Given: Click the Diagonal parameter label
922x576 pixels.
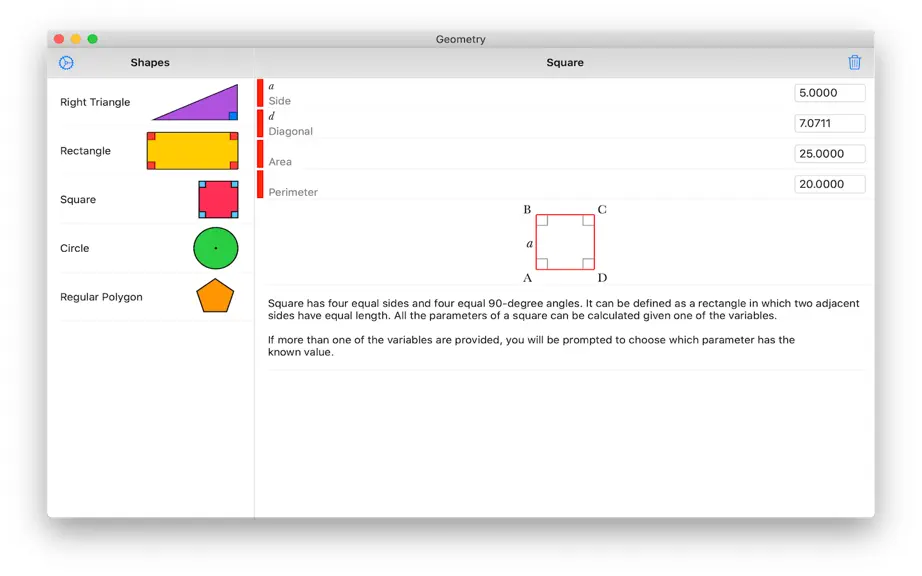Looking at the screenshot, I should 290,132.
